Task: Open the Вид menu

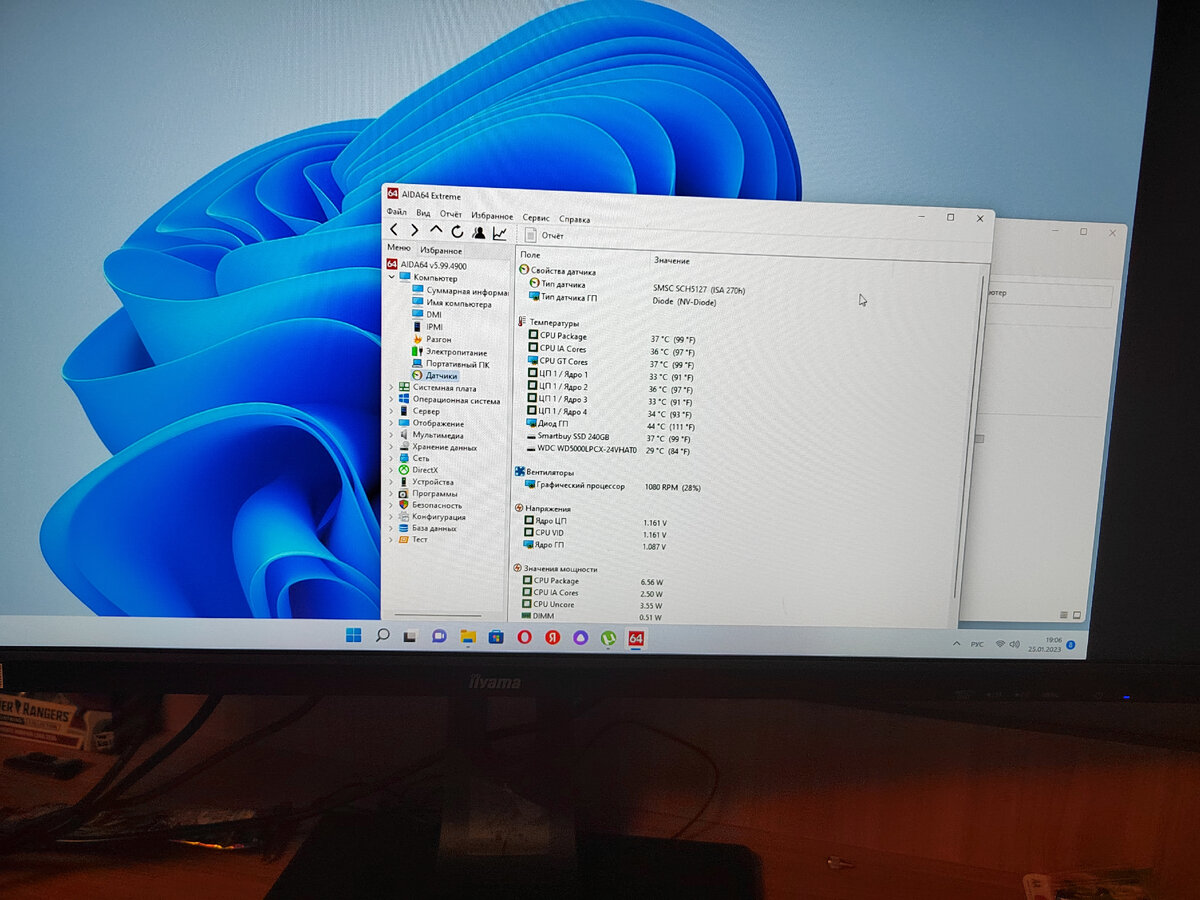Action: (423, 213)
